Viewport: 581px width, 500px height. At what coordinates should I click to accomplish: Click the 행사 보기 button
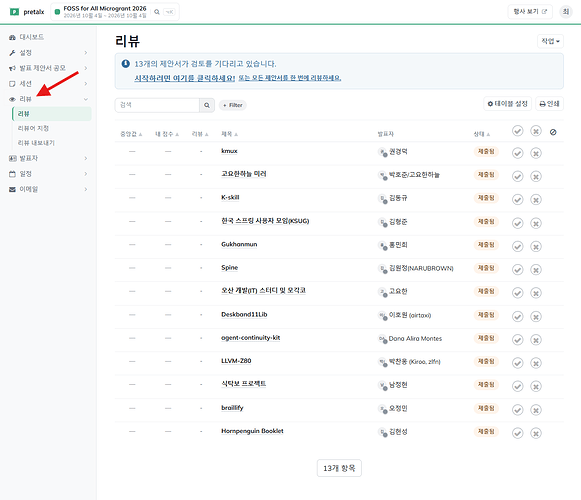pos(530,11)
